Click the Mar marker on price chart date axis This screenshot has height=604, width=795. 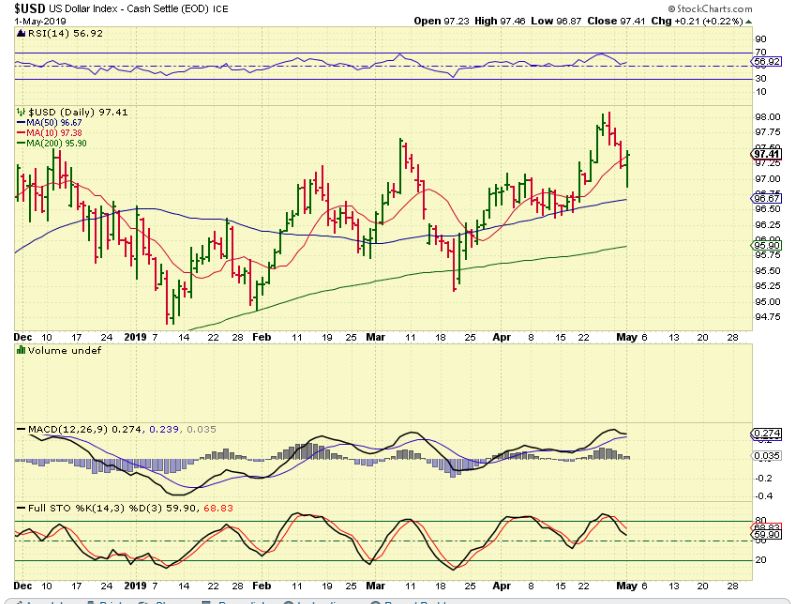376,337
